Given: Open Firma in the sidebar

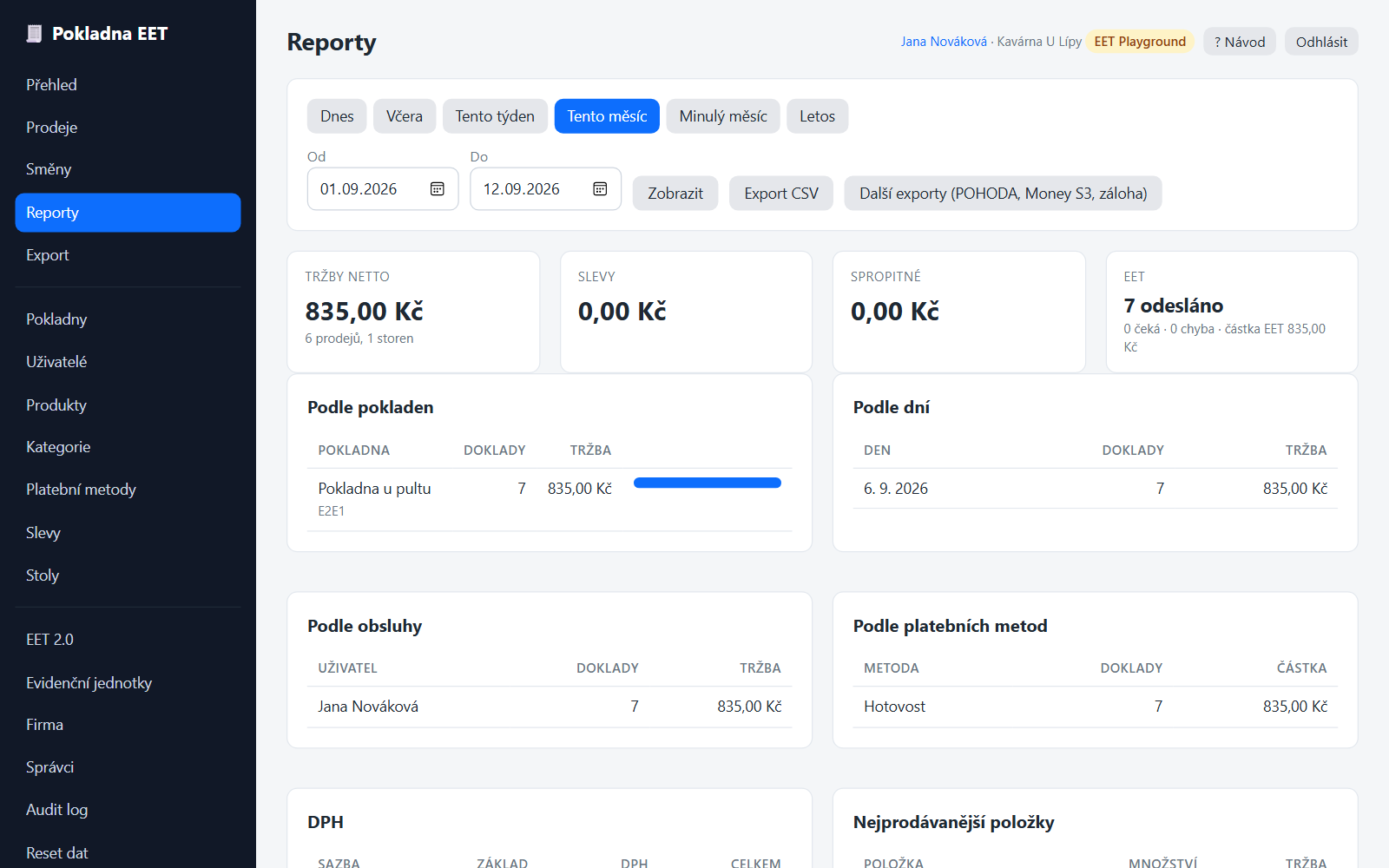Looking at the screenshot, I should (x=128, y=725).
